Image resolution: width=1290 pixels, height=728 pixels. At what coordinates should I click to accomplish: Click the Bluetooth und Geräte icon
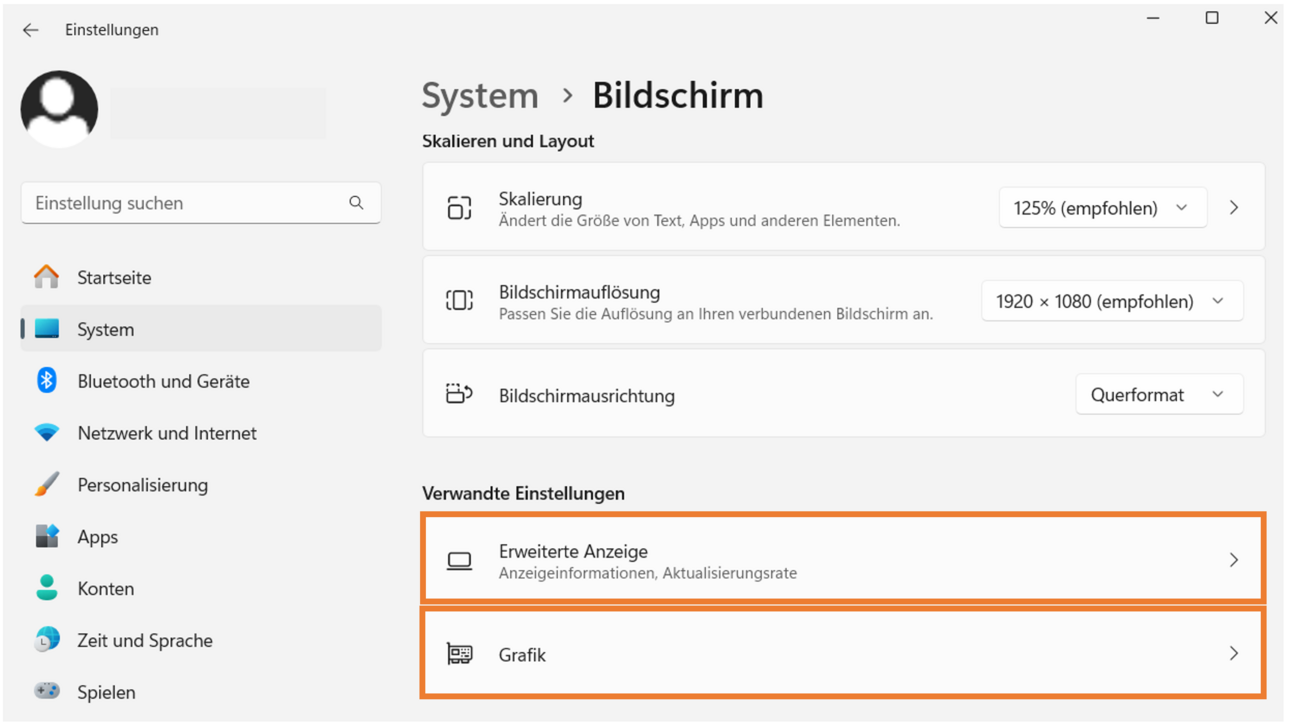click(x=47, y=381)
